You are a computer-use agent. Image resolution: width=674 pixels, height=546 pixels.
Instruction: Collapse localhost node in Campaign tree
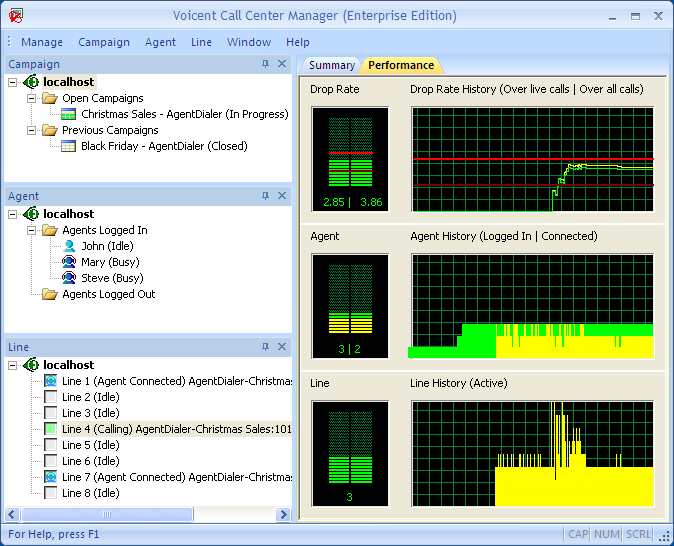point(13,82)
